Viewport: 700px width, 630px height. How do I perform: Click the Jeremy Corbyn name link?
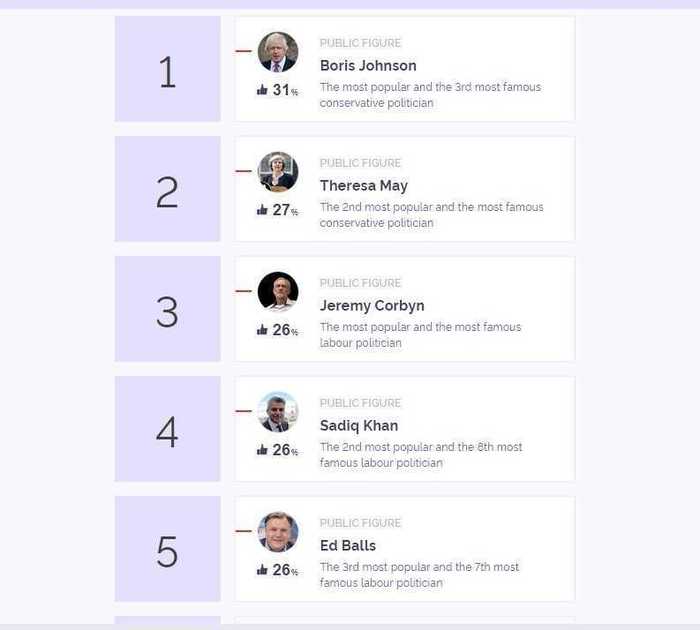tap(372, 306)
